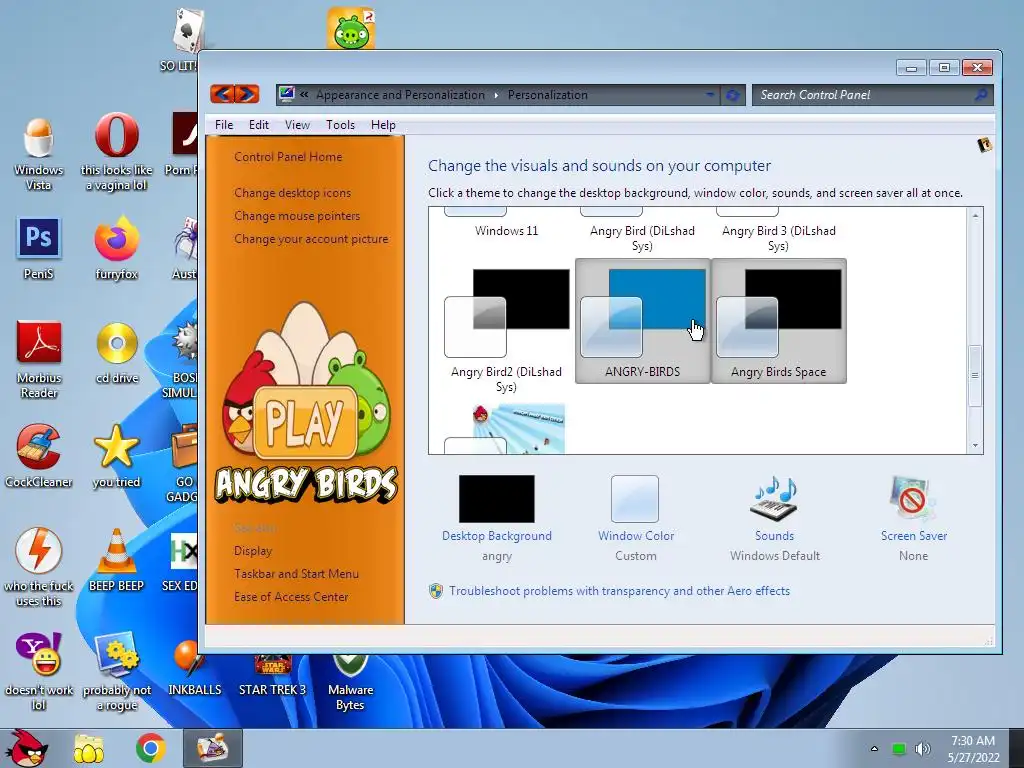This screenshot has width=1024, height=768.
Task: Select the Windows 11 theme label
Action: tap(507, 231)
